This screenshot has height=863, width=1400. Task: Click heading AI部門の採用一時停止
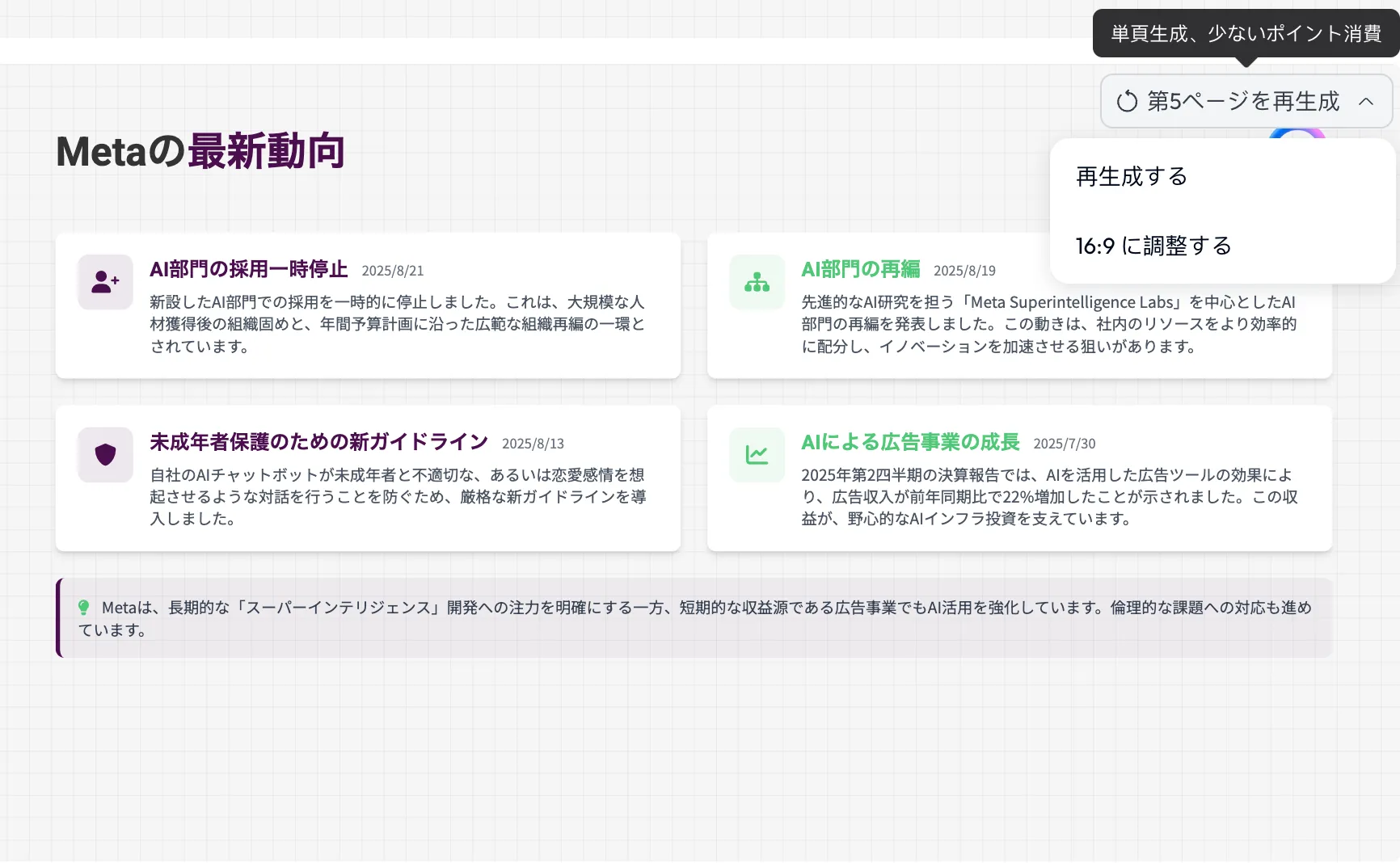(249, 269)
